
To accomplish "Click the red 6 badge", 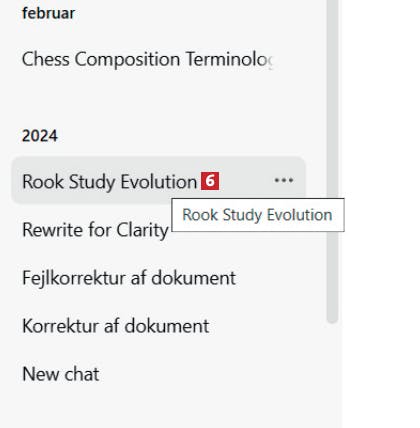I will pos(210,181).
